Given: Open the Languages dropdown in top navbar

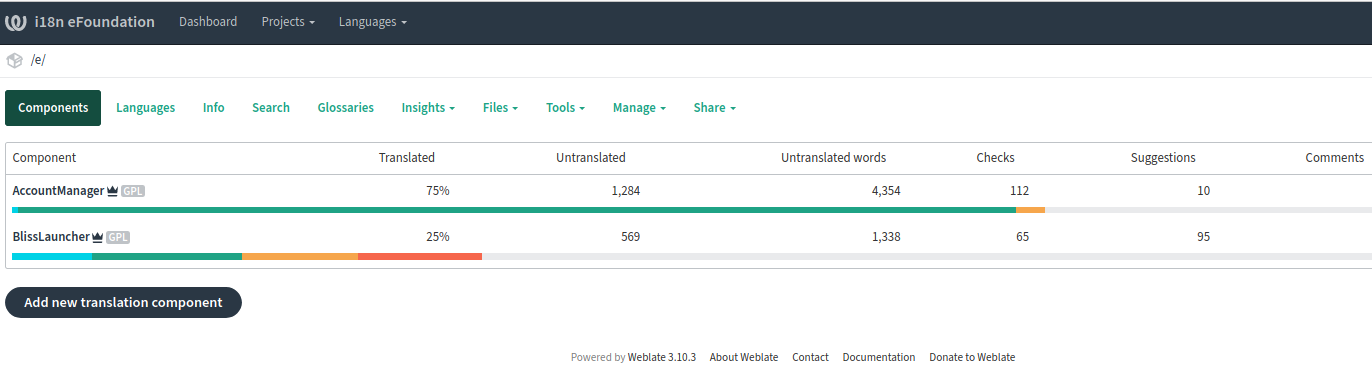Looking at the screenshot, I should tap(373, 22).
